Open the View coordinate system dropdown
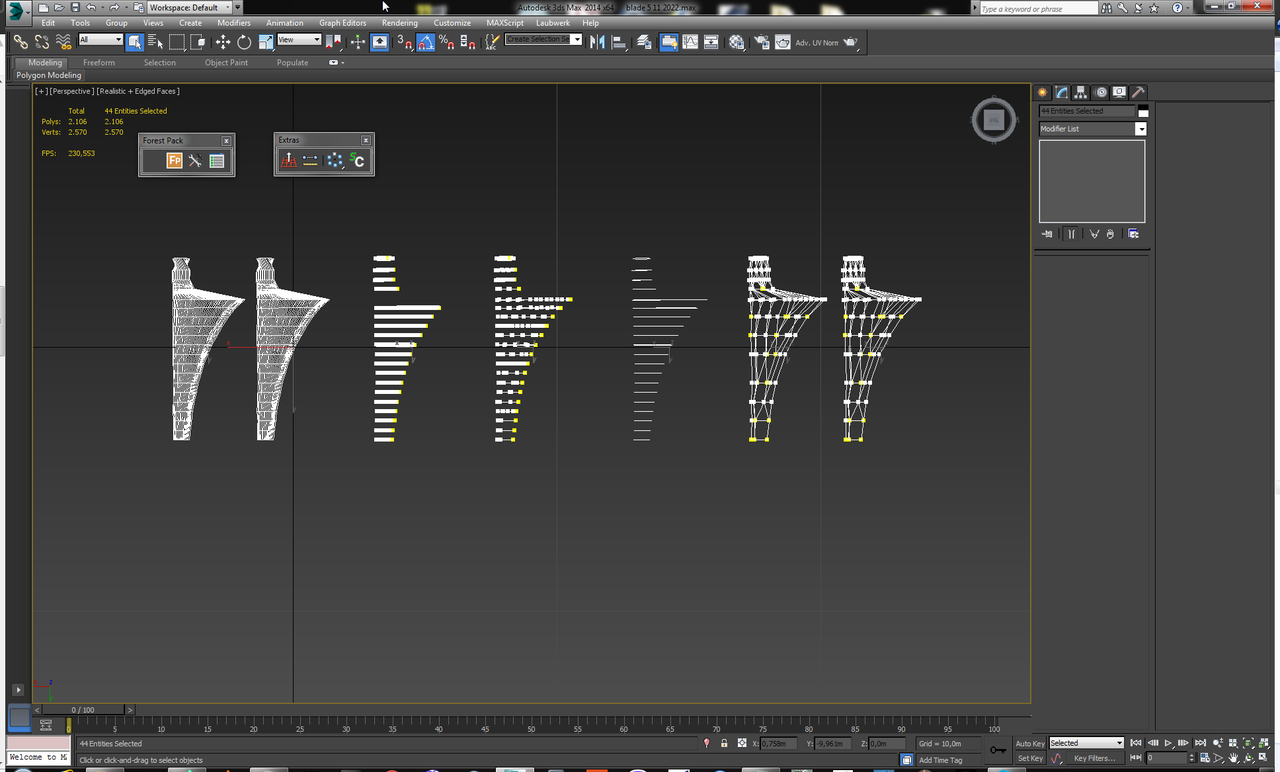This screenshot has height=772, width=1280. click(x=299, y=40)
